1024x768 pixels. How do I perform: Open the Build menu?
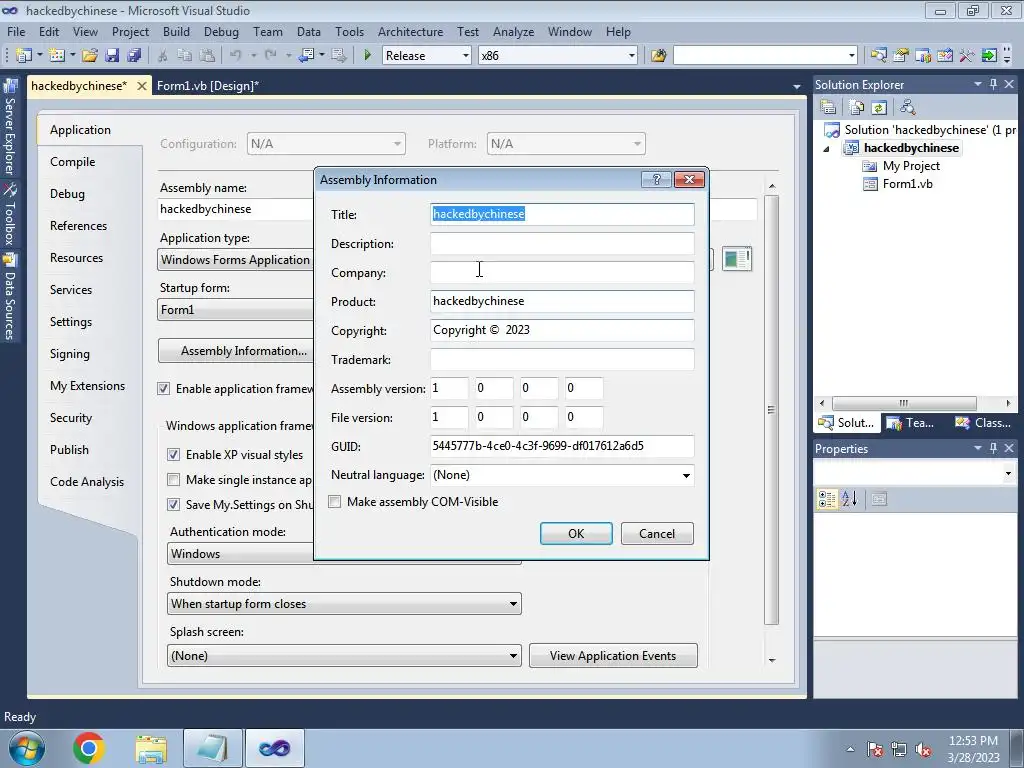coord(176,31)
